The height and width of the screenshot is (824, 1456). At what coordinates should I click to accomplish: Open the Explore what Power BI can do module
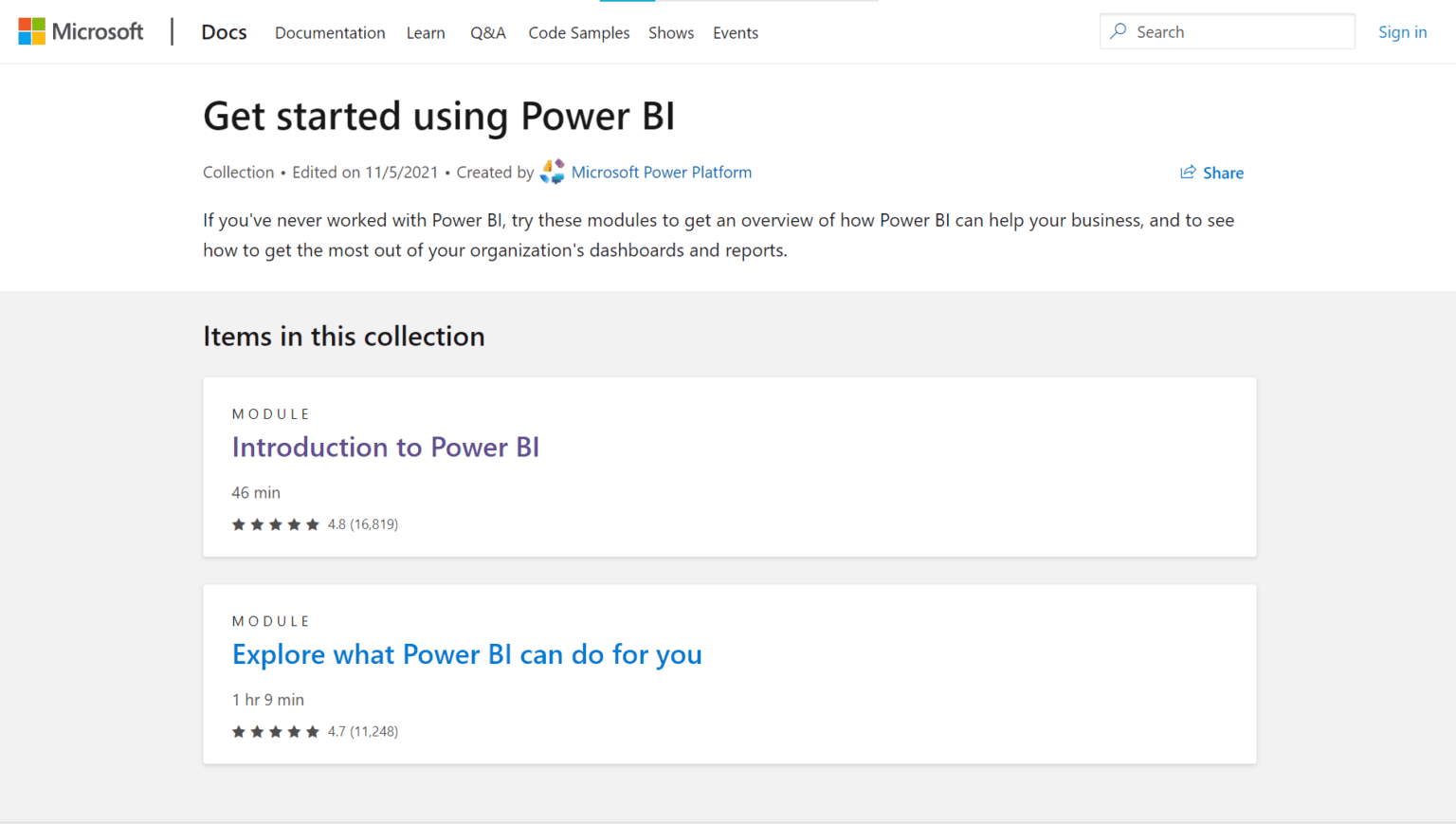pos(467,654)
